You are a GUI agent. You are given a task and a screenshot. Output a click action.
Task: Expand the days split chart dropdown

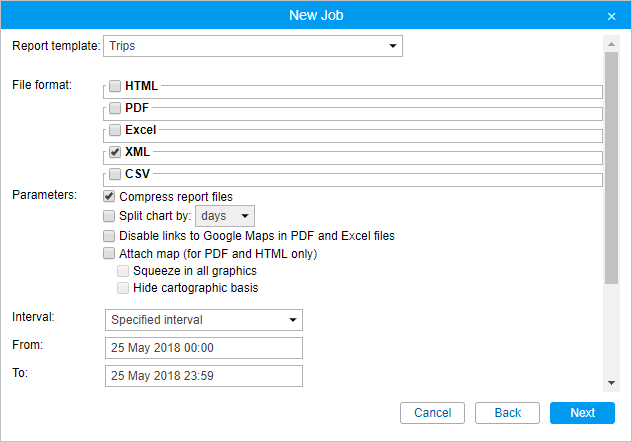point(225,216)
